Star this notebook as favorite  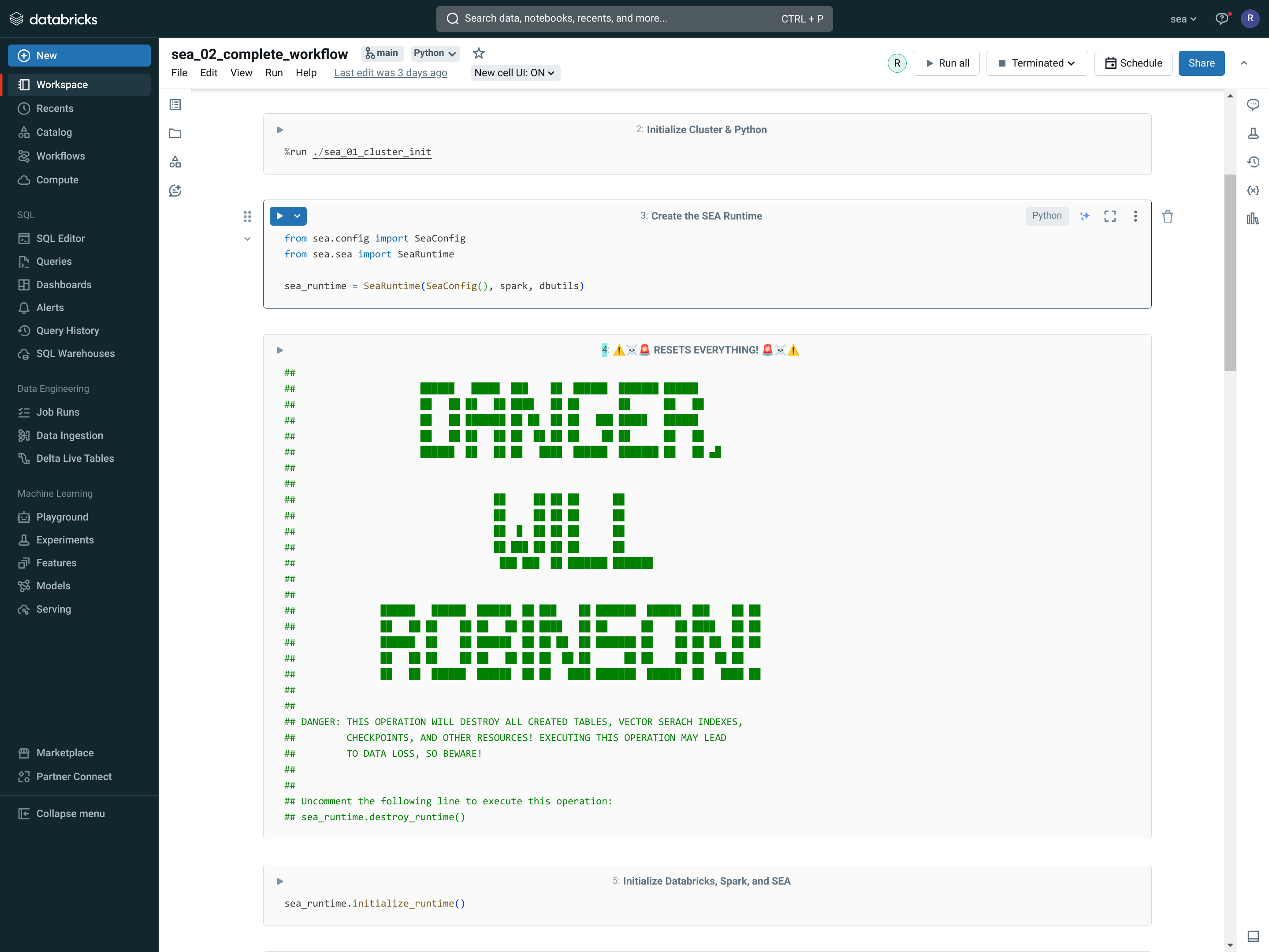(478, 53)
